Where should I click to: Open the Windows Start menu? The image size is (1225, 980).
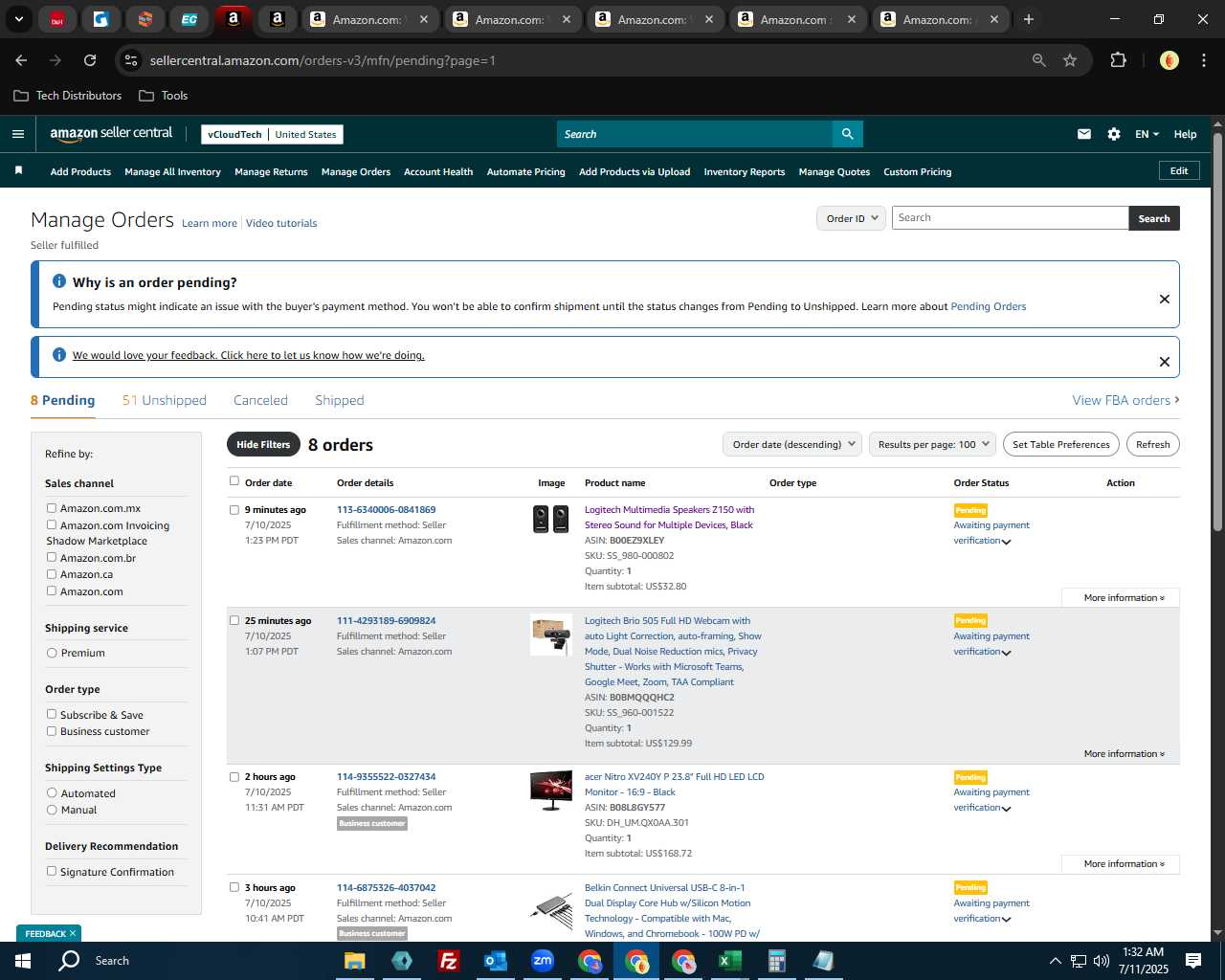pos(23,961)
